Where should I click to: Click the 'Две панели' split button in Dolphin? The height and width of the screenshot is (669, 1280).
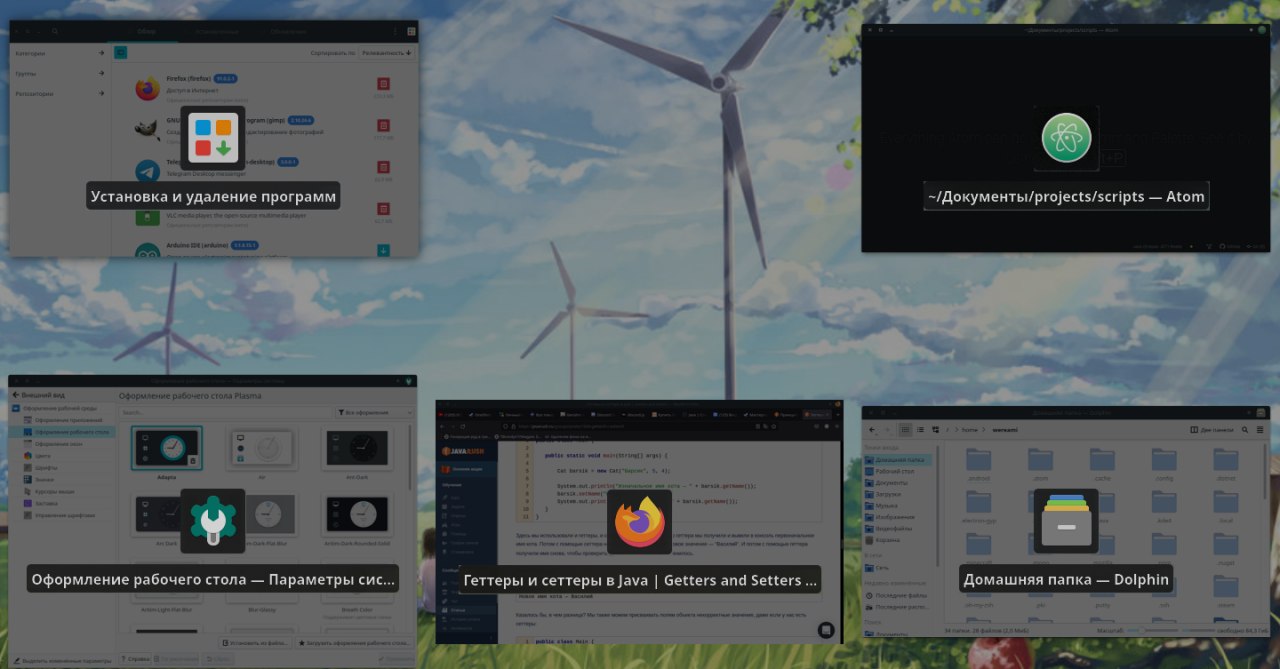(1212, 429)
